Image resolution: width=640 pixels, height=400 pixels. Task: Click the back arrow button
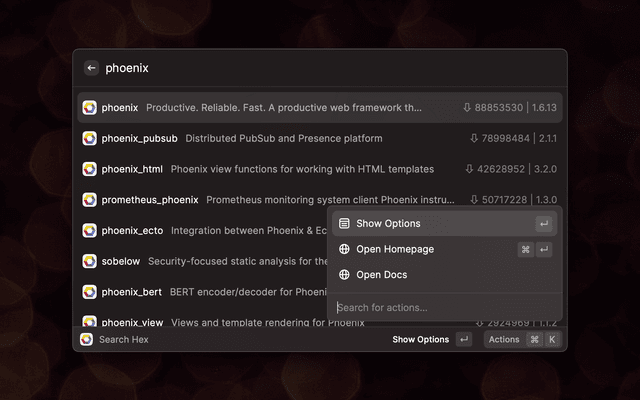point(91,68)
